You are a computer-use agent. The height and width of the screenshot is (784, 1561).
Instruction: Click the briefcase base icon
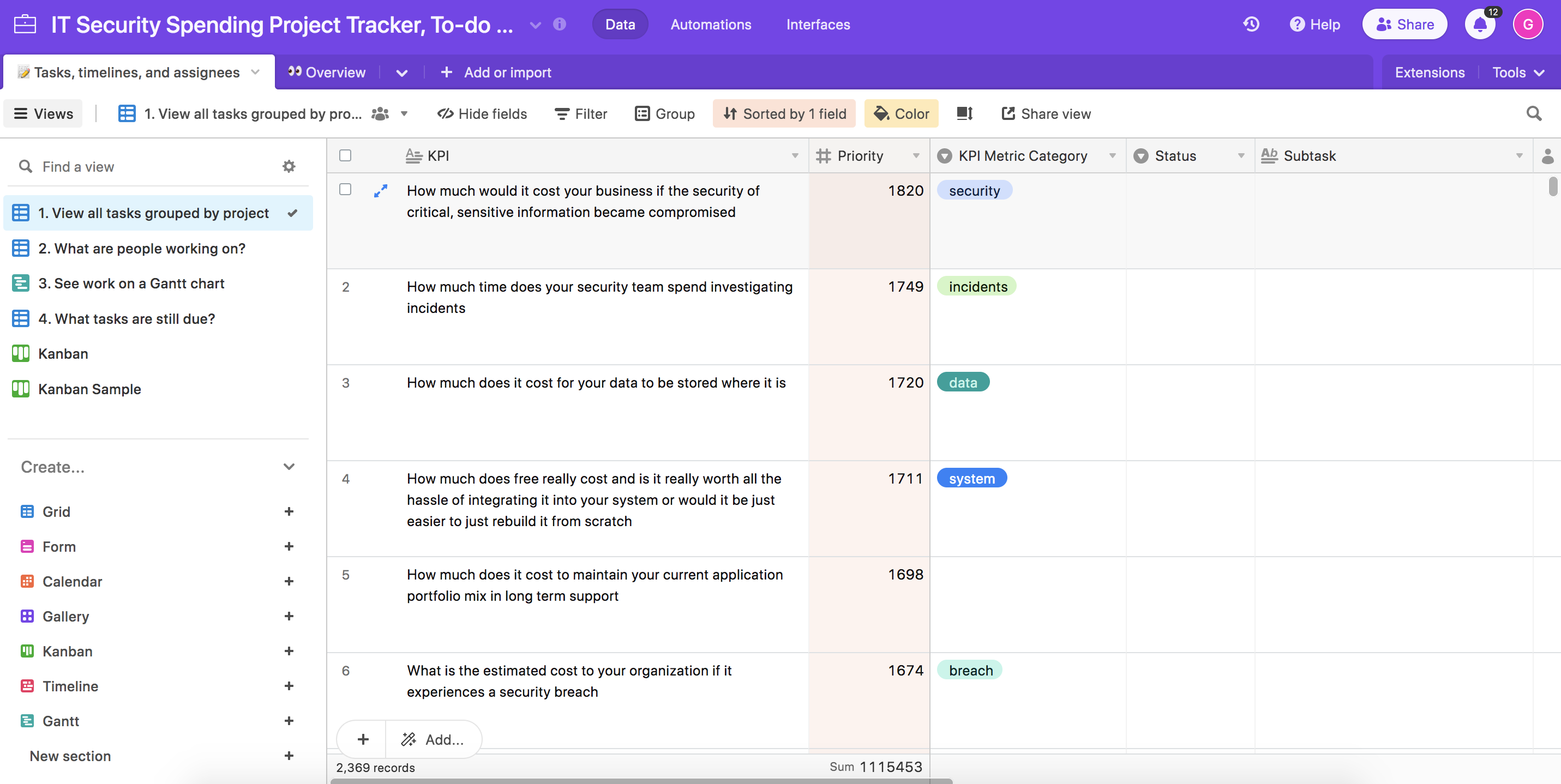[25, 24]
